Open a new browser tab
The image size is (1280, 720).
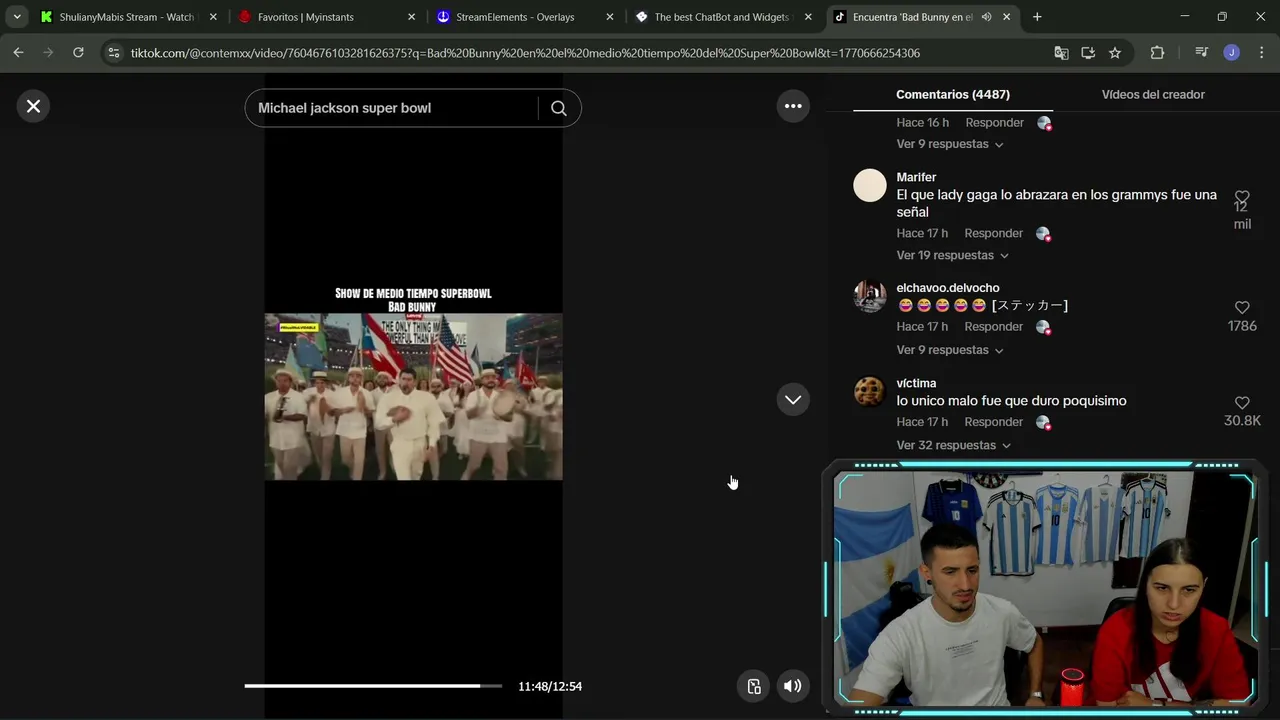point(1037,17)
